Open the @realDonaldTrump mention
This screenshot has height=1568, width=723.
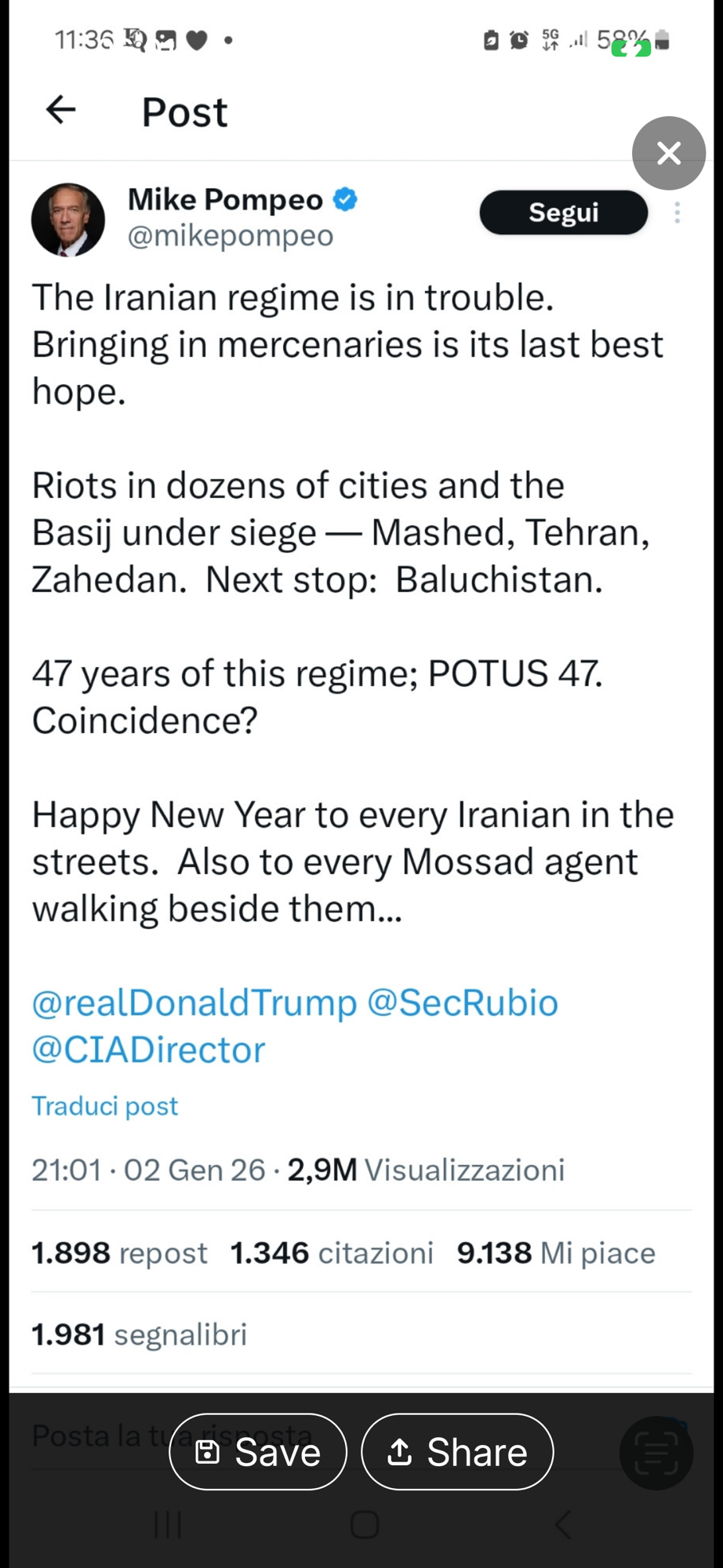point(194,1003)
